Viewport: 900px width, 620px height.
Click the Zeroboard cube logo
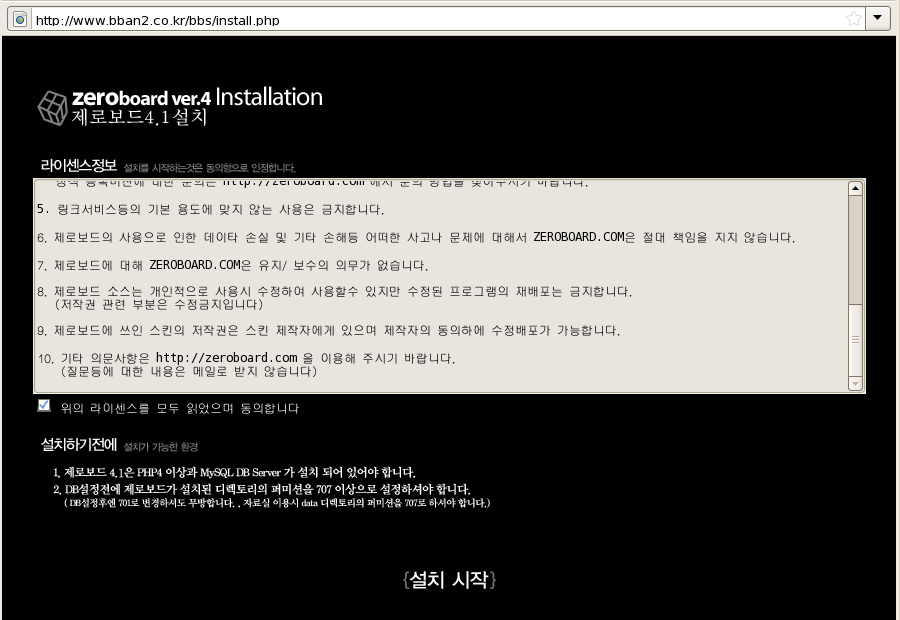click(x=53, y=107)
